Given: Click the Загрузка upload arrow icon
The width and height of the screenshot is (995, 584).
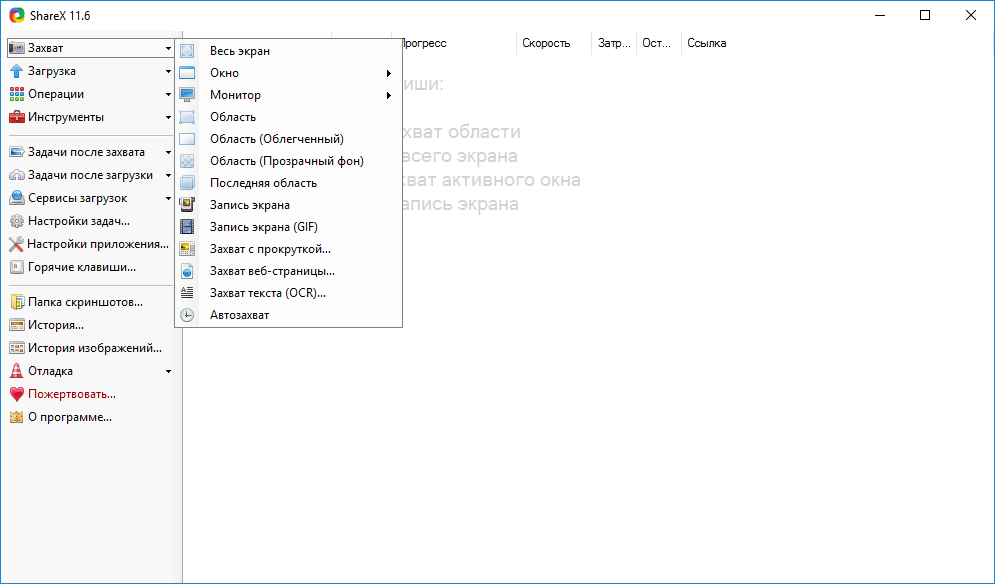Looking at the screenshot, I should click(x=17, y=71).
